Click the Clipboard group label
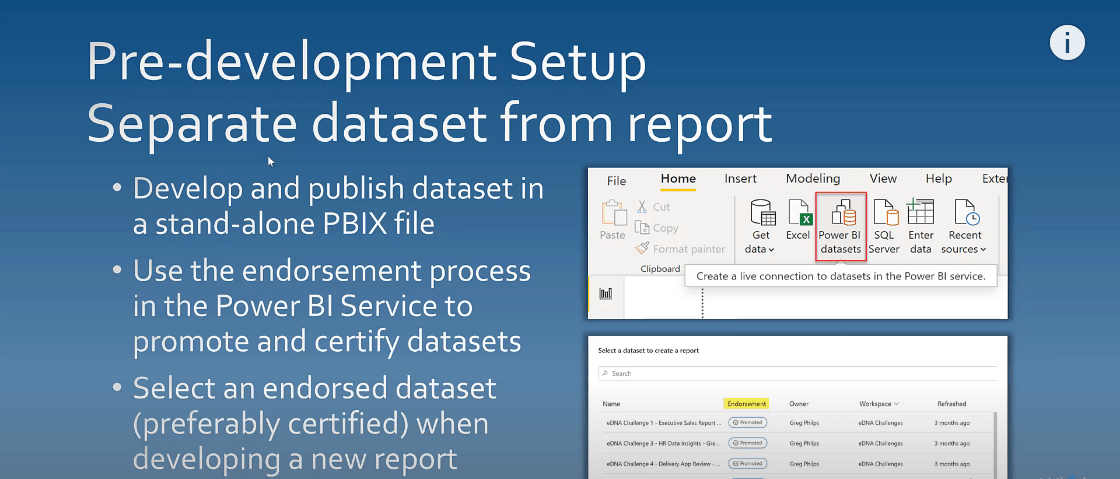This screenshot has width=1120, height=479. click(659, 268)
